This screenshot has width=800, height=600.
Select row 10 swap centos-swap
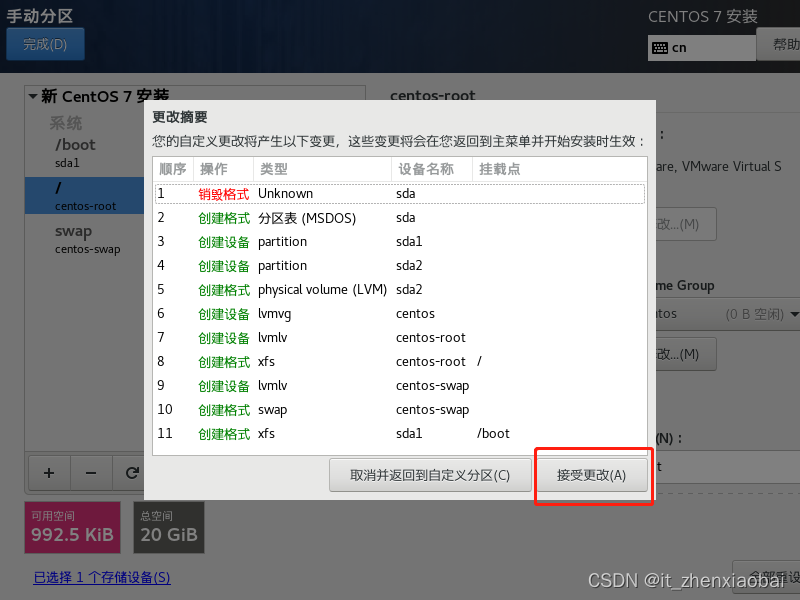pos(400,410)
